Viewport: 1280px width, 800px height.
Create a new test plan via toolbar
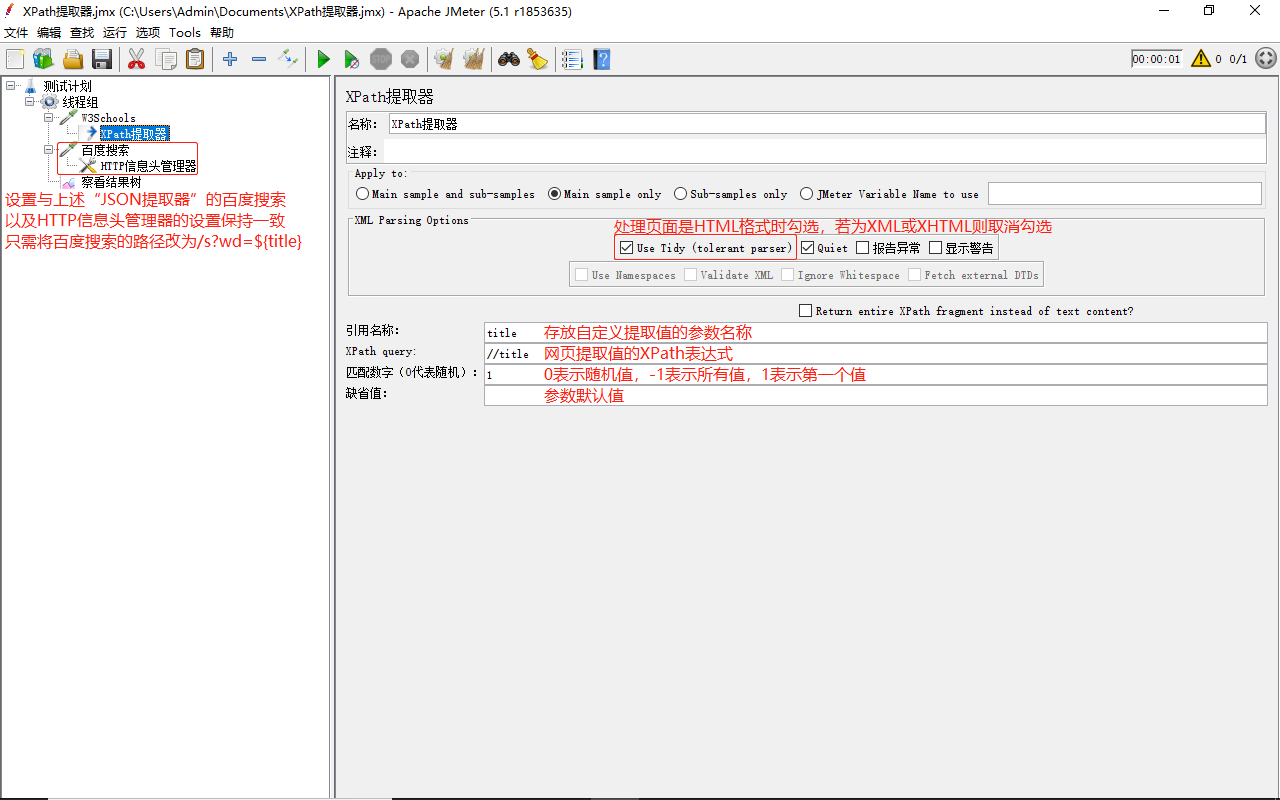pos(14,59)
